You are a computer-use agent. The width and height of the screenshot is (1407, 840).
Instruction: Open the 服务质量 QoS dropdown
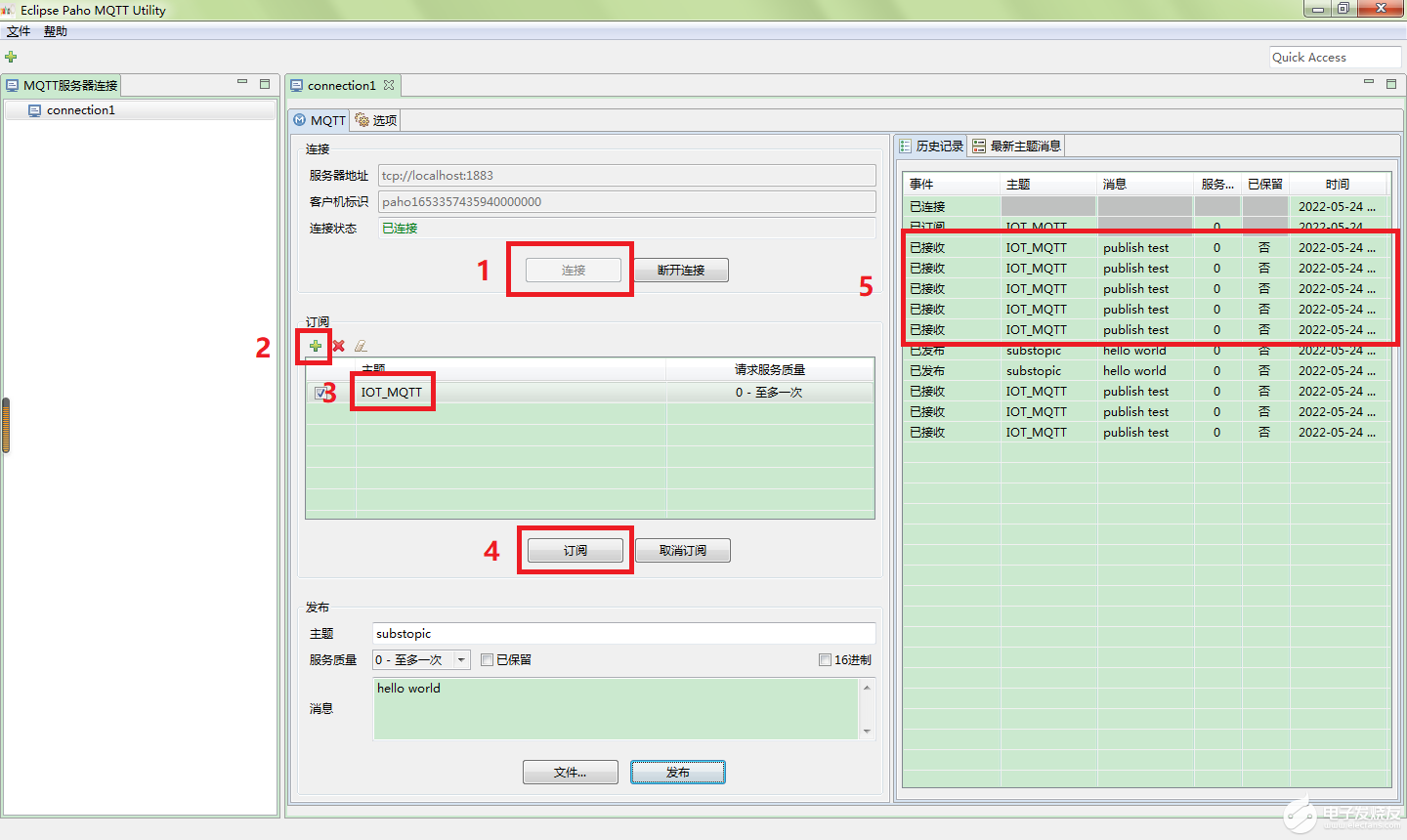tap(461, 660)
